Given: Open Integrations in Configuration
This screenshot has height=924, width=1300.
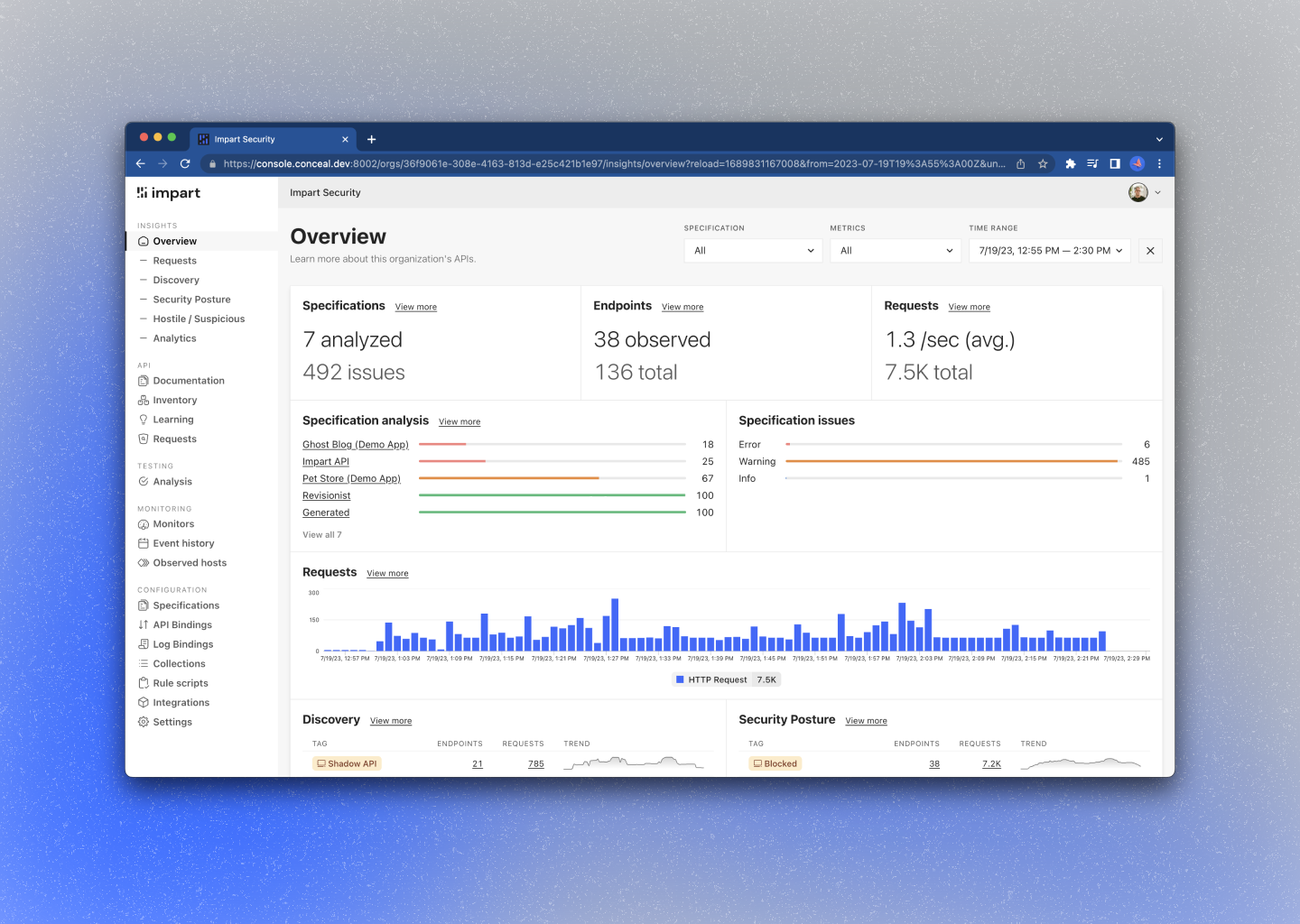Looking at the screenshot, I should click(173, 703).
